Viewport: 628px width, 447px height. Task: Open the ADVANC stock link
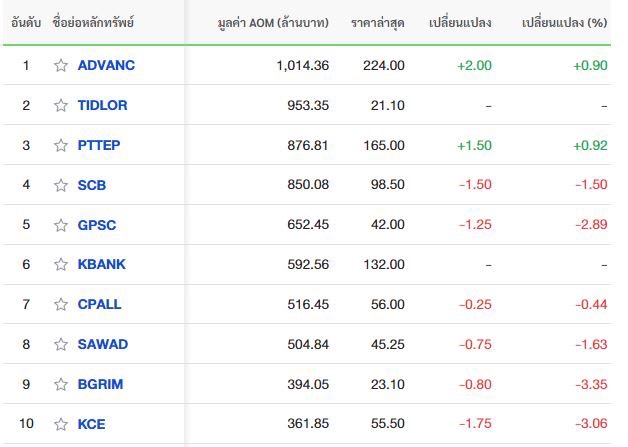point(106,65)
